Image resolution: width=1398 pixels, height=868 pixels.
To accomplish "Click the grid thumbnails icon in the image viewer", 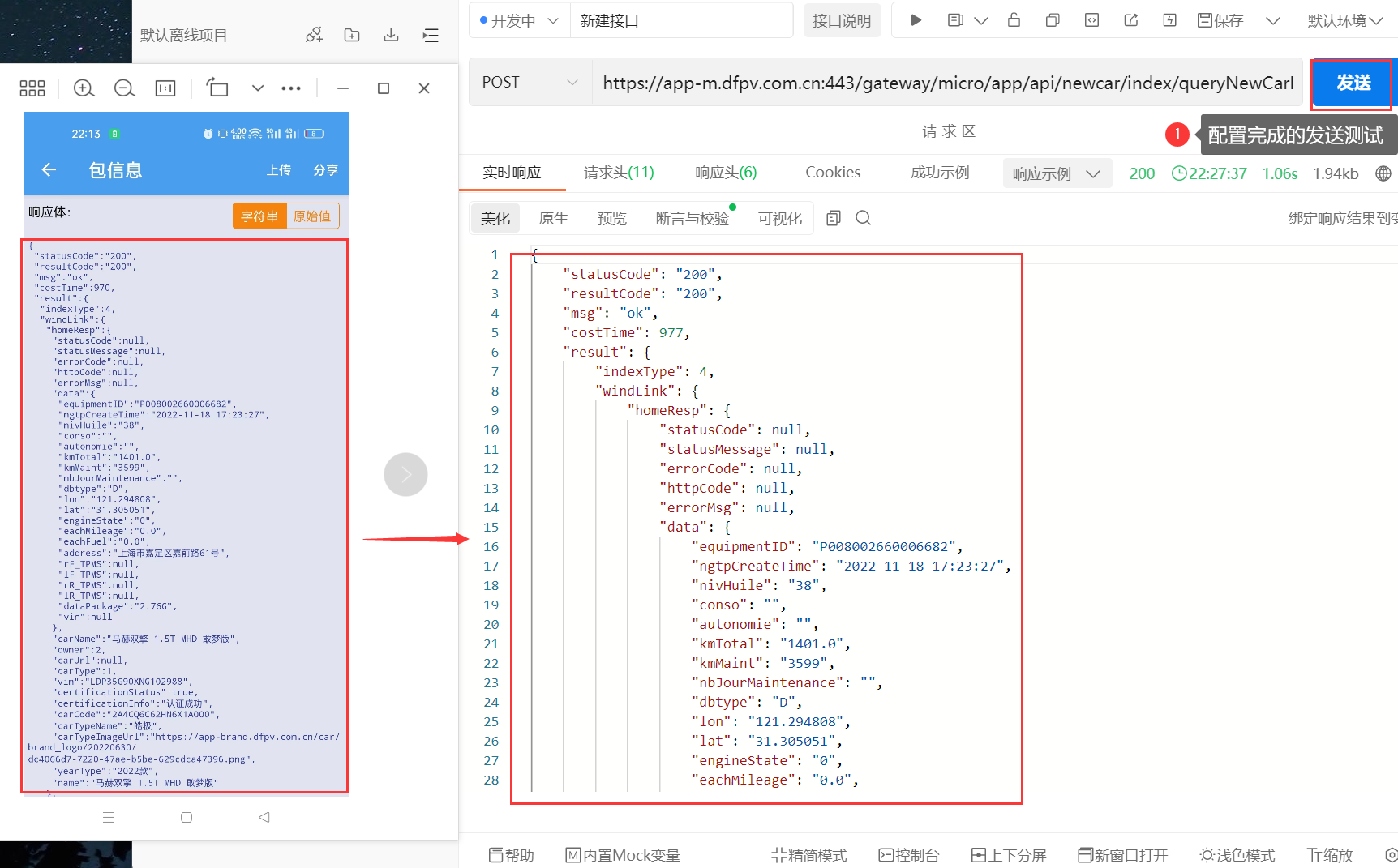I will [32, 88].
